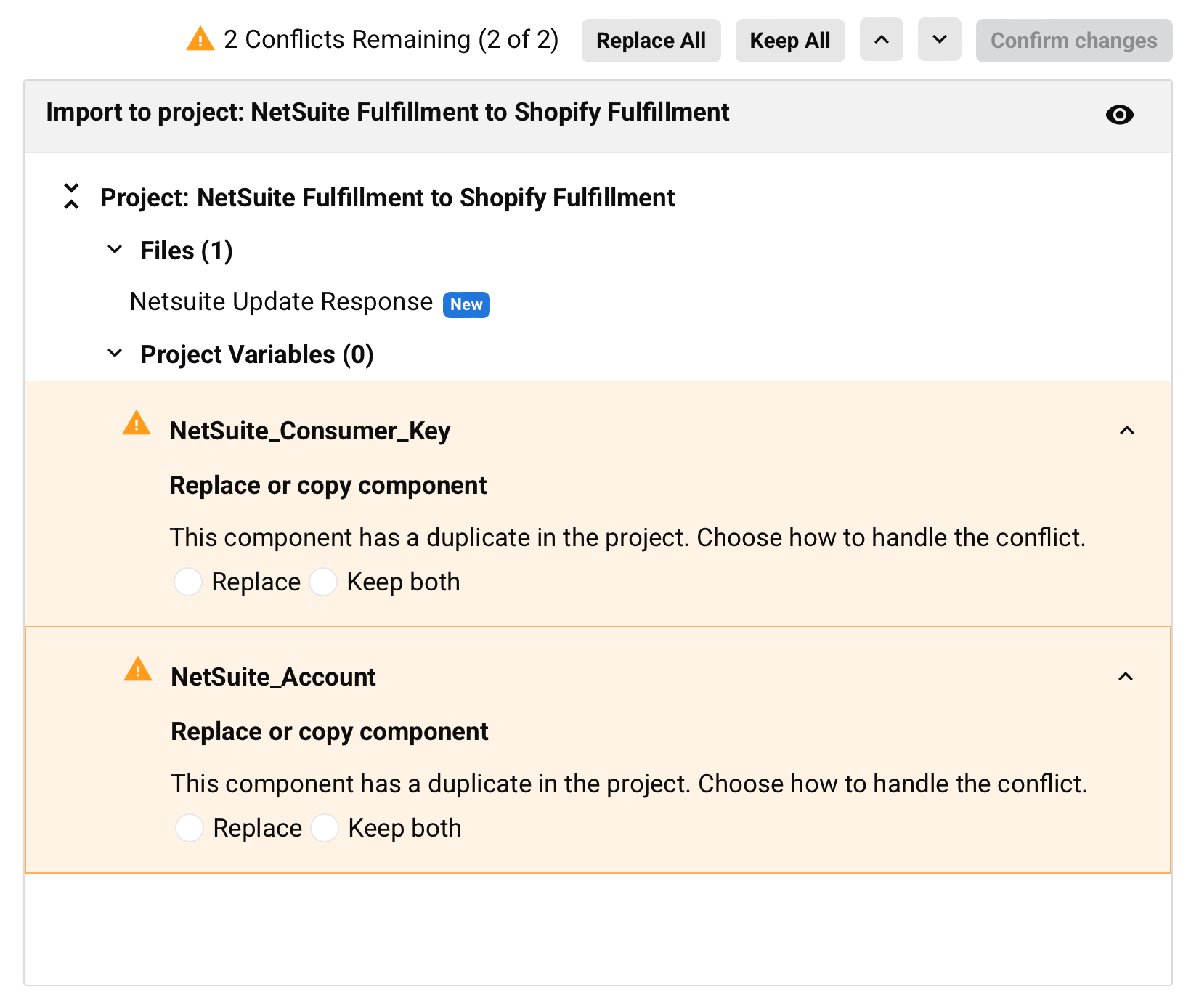This screenshot has width=1191, height=1008.
Task: Collapse the Files section
Action: click(x=114, y=250)
